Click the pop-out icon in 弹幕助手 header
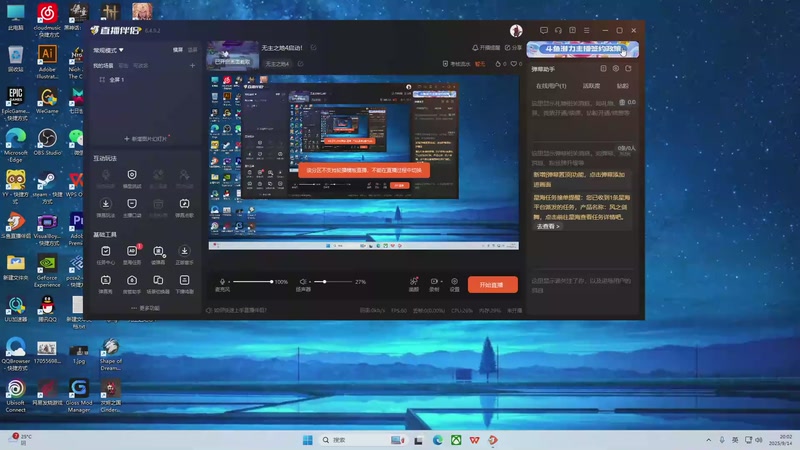The image size is (800, 450). 628,68
